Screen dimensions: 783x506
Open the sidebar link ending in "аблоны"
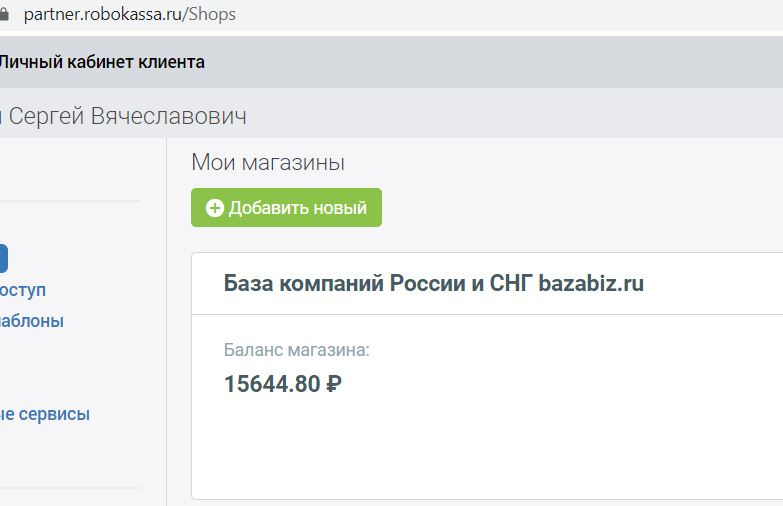coord(31,321)
